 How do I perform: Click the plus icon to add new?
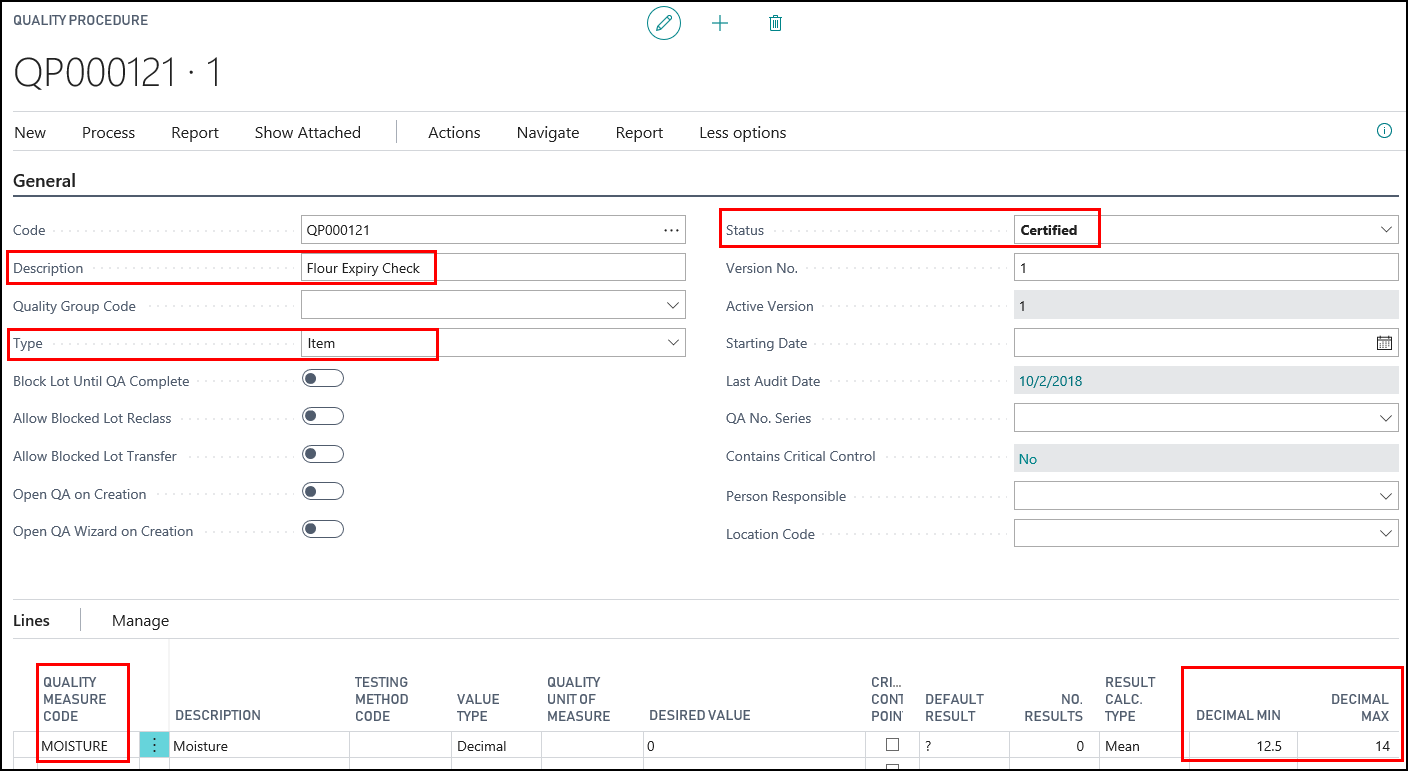point(719,23)
